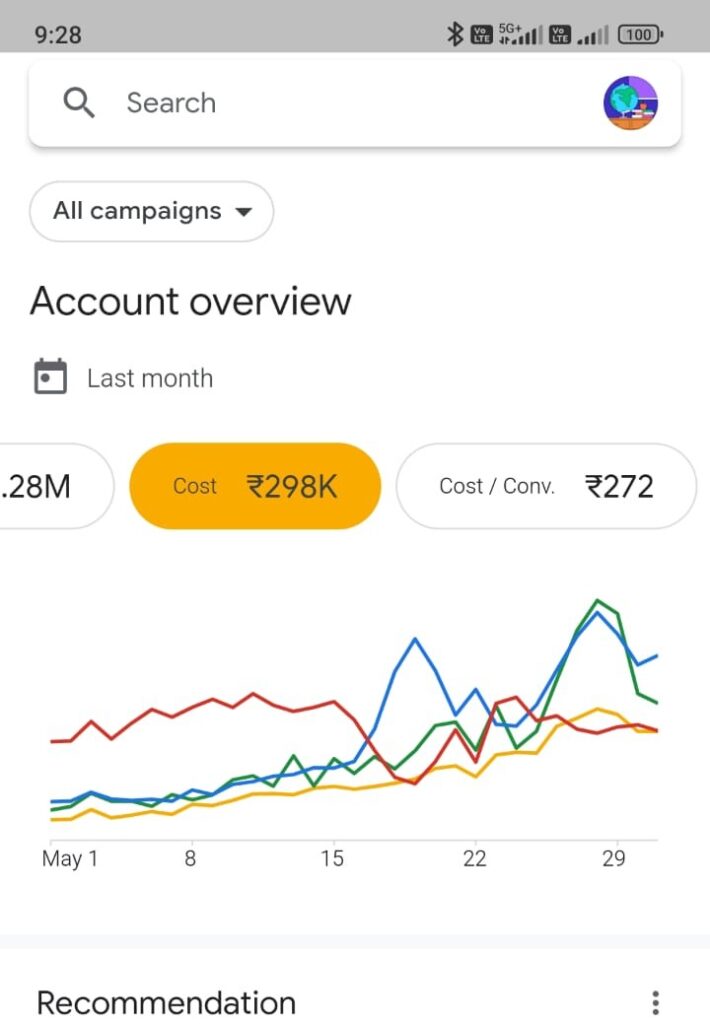Change the Last month date range

pos(149,378)
